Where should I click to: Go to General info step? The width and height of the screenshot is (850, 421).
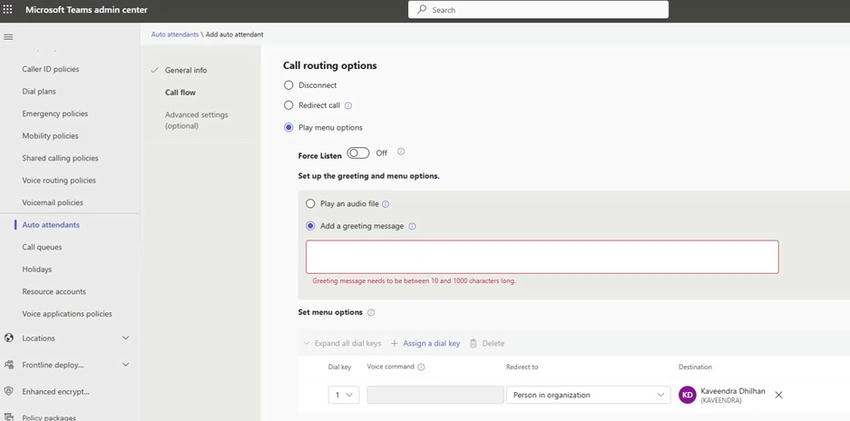tap(186, 70)
